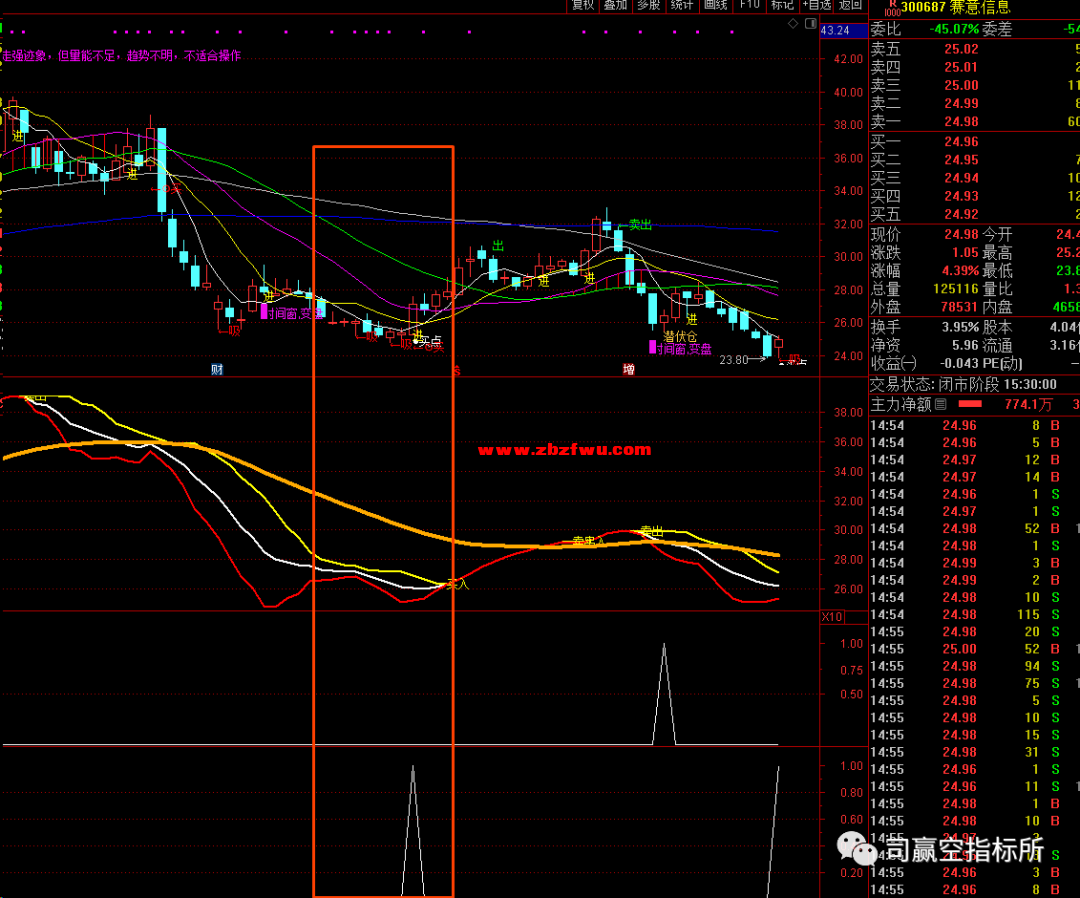Select the 14:55 trade at 25.00

975,649
